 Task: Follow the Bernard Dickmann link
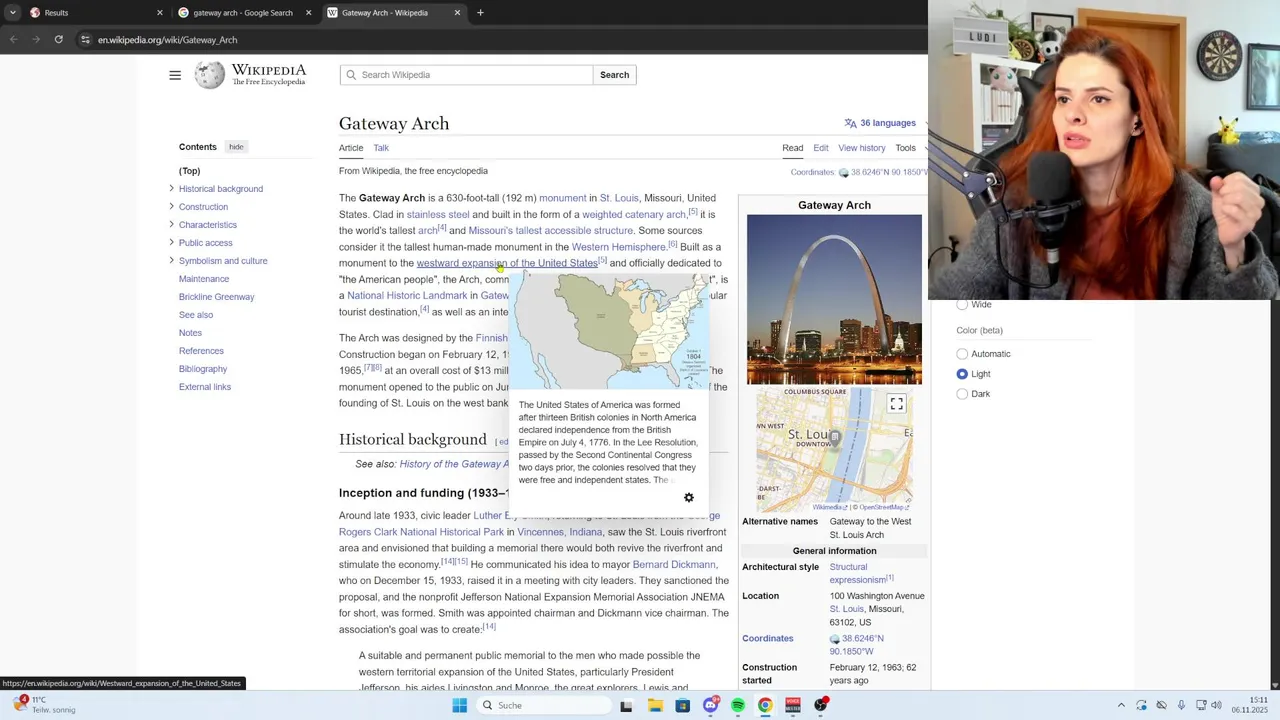[x=674, y=565]
